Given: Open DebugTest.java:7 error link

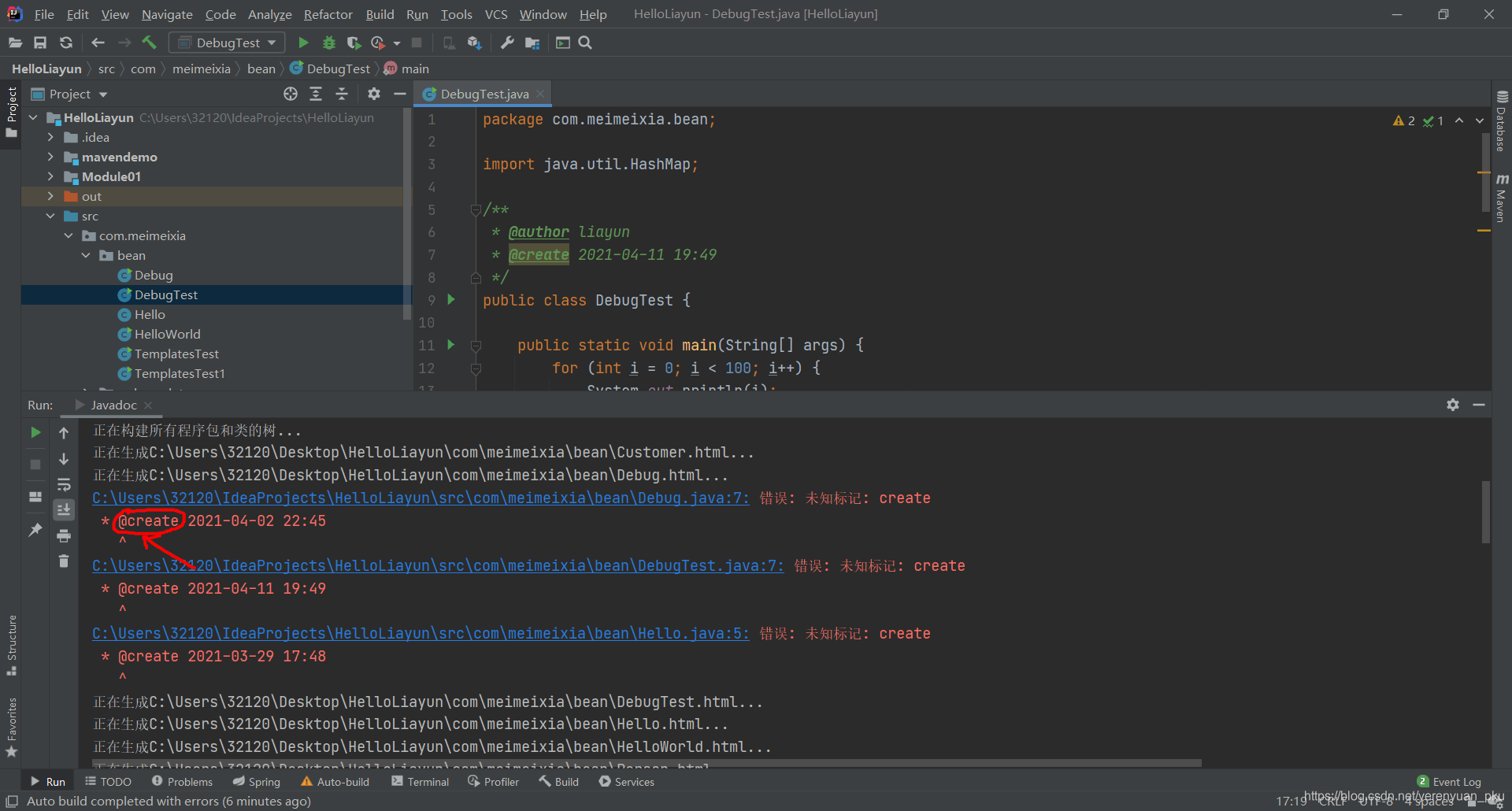Looking at the screenshot, I should tap(438, 565).
